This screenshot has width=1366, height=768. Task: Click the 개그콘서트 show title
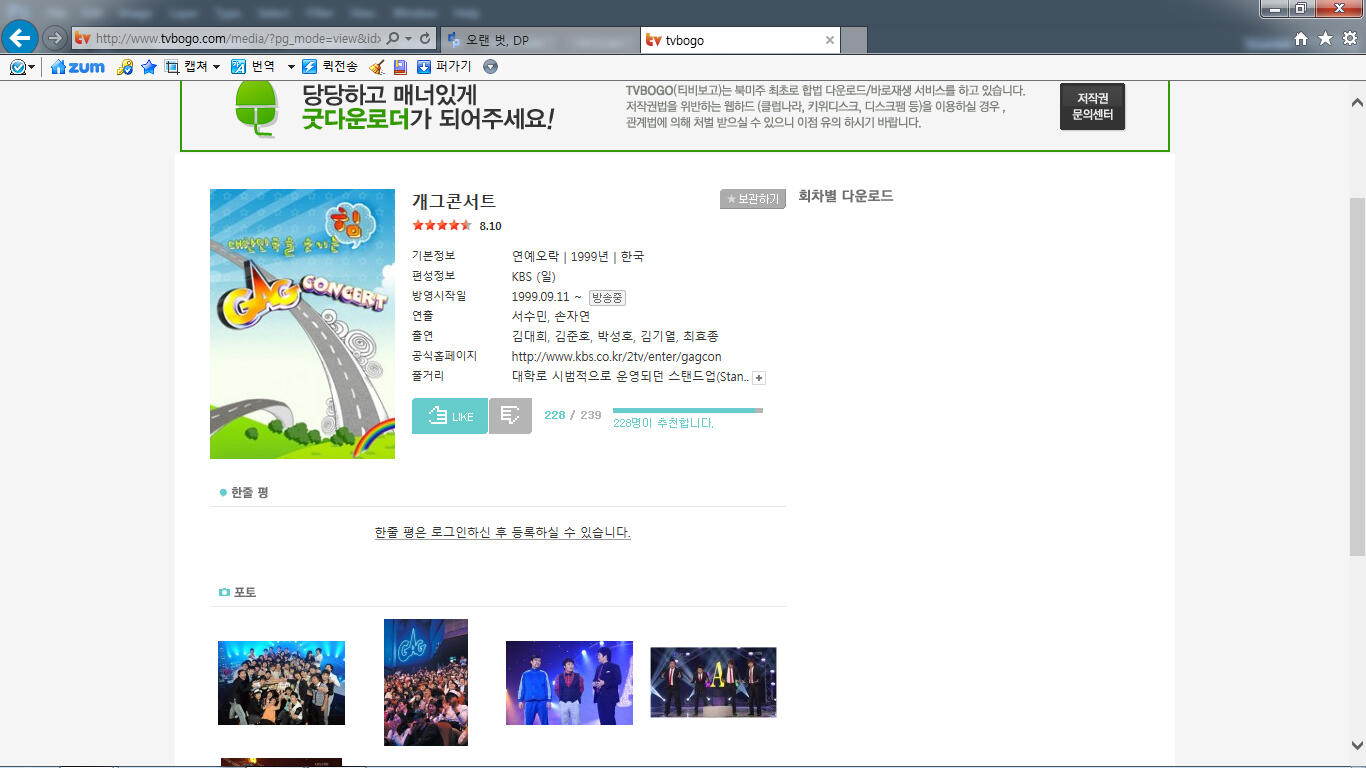454,201
